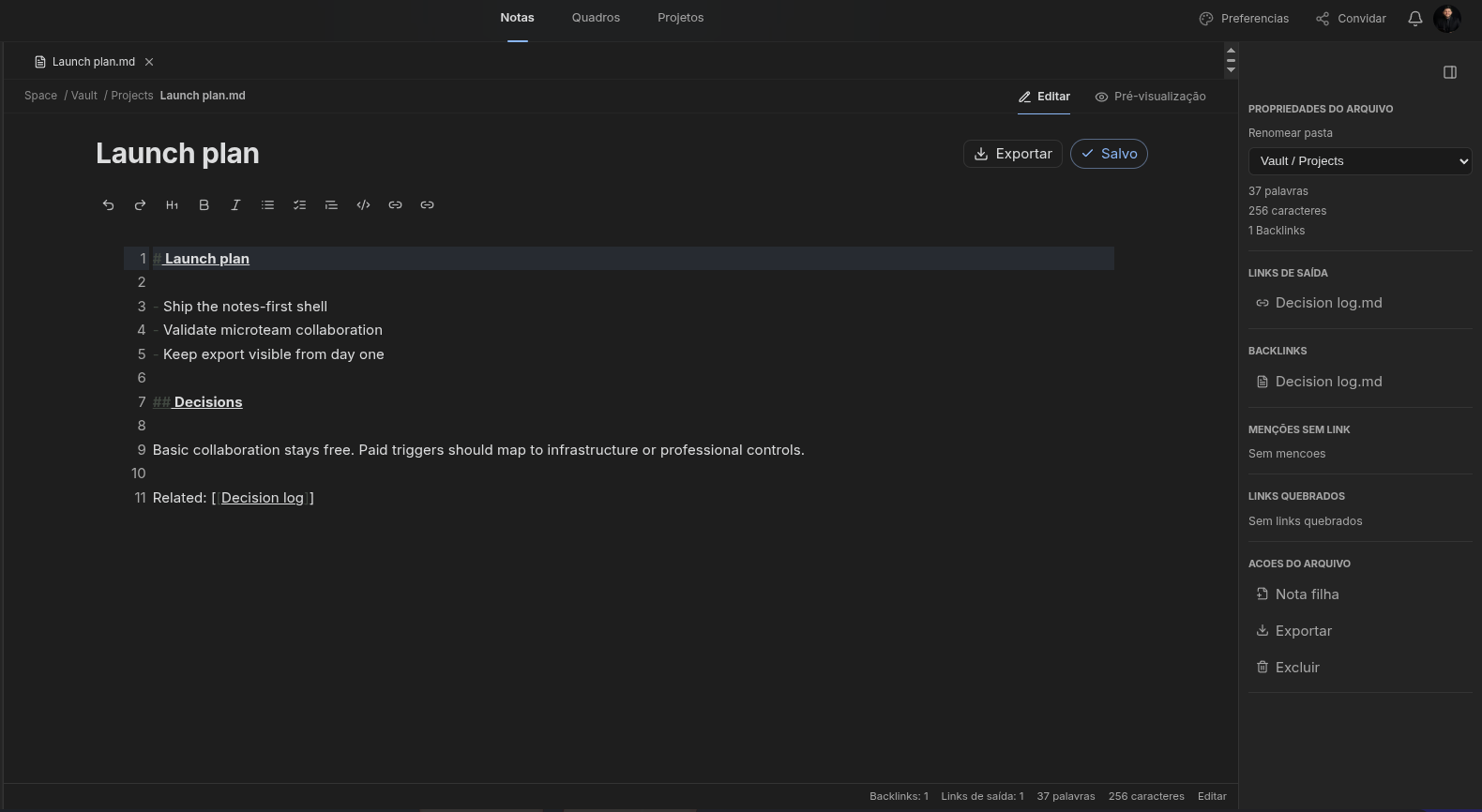Open the outgoing link Decision log.md
1482x812 pixels.
[x=1328, y=303]
